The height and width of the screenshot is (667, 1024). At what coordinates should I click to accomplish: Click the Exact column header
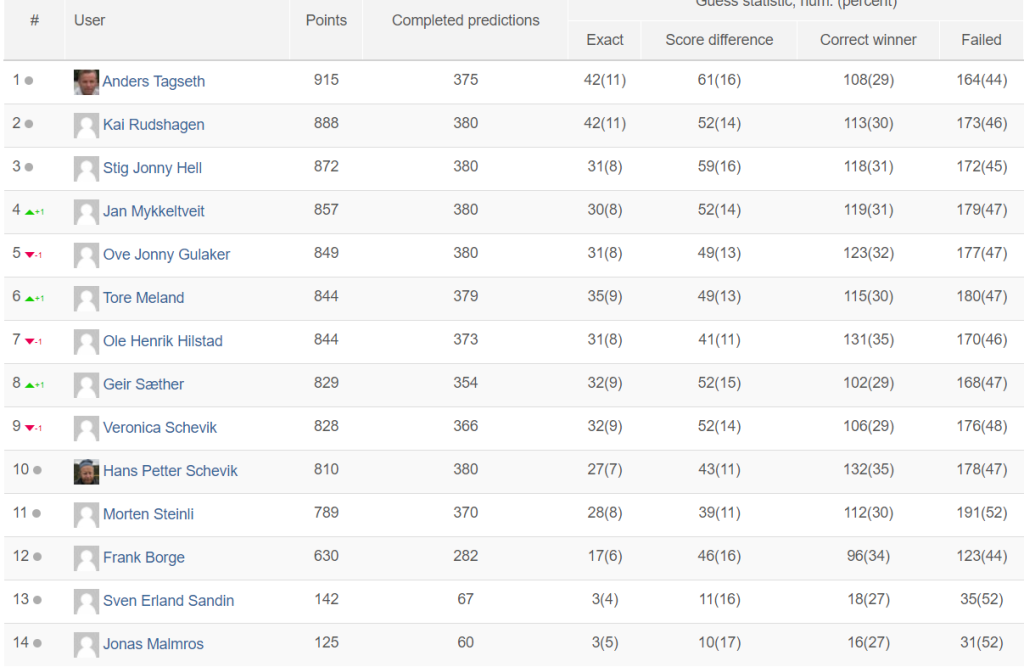click(604, 40)
